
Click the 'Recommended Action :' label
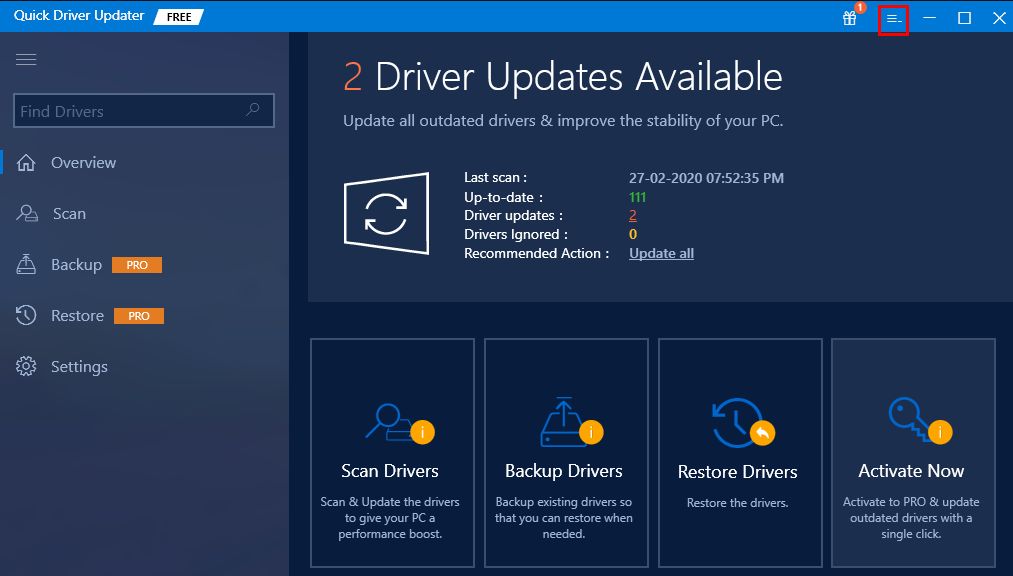click(536, 253)
